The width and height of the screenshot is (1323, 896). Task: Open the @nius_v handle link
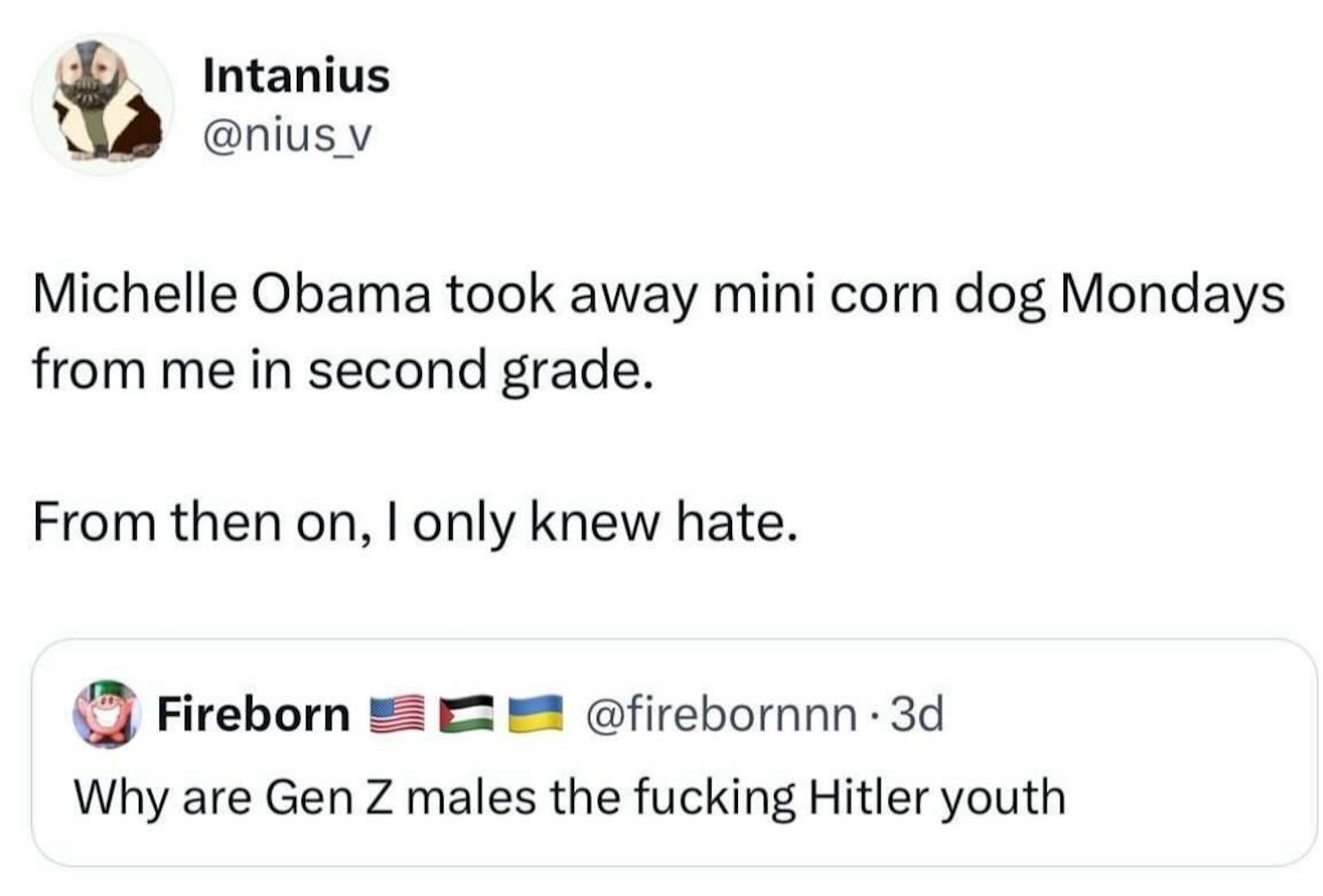pyautogui.click(x=287, y=136)
